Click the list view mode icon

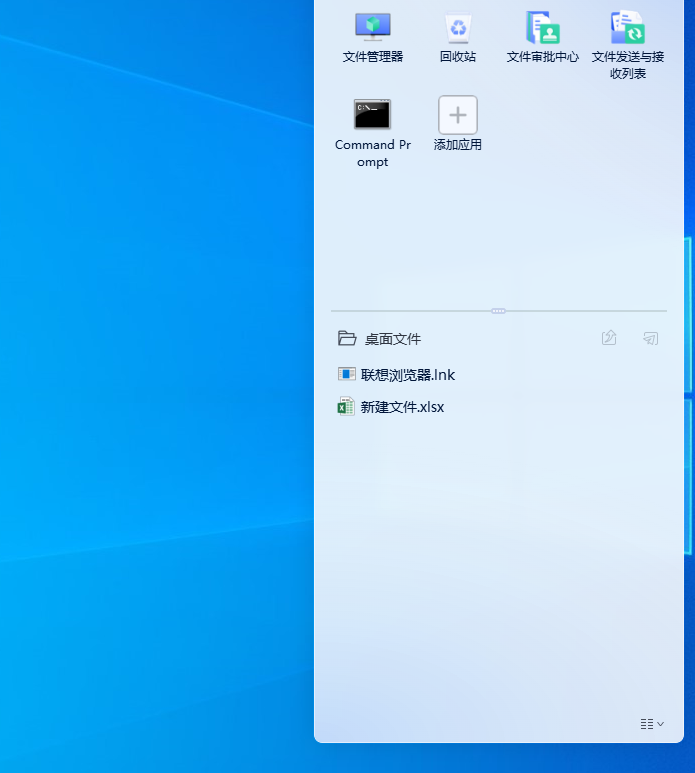[647, 723]
